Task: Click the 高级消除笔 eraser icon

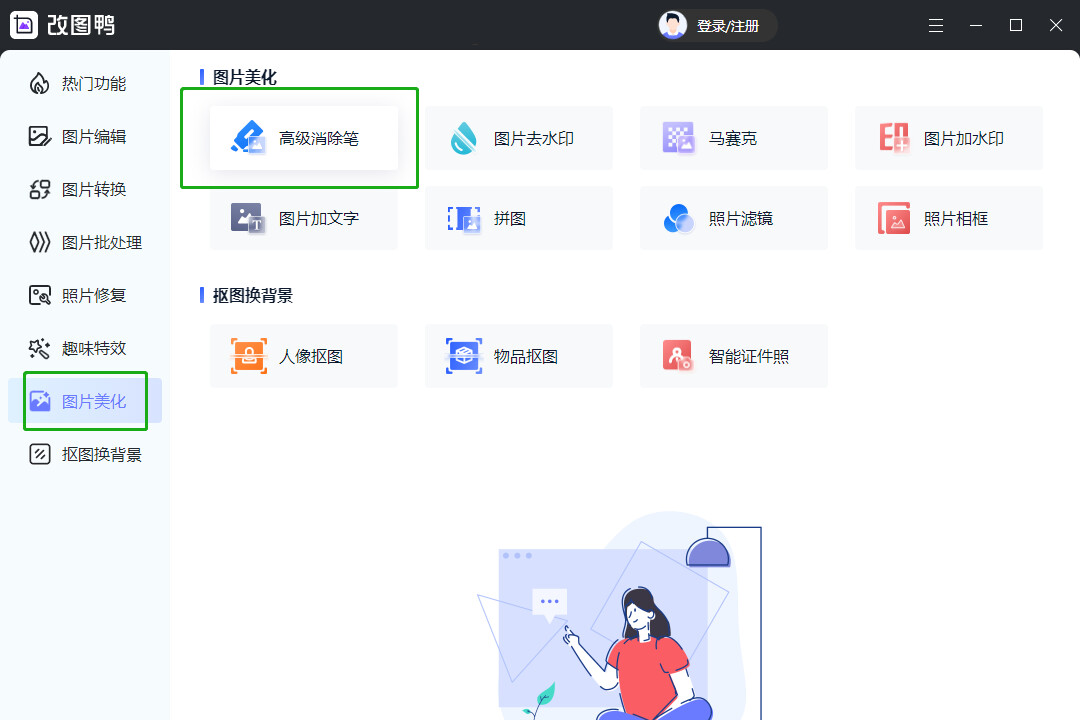Action: [x=248, y=137]
